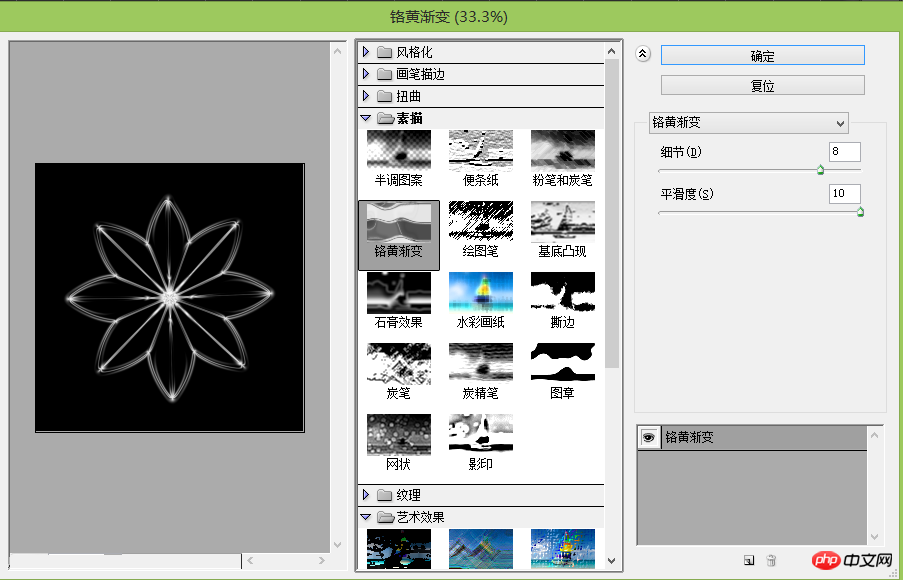Open the 纹理 folder icon

pos(385,495)
